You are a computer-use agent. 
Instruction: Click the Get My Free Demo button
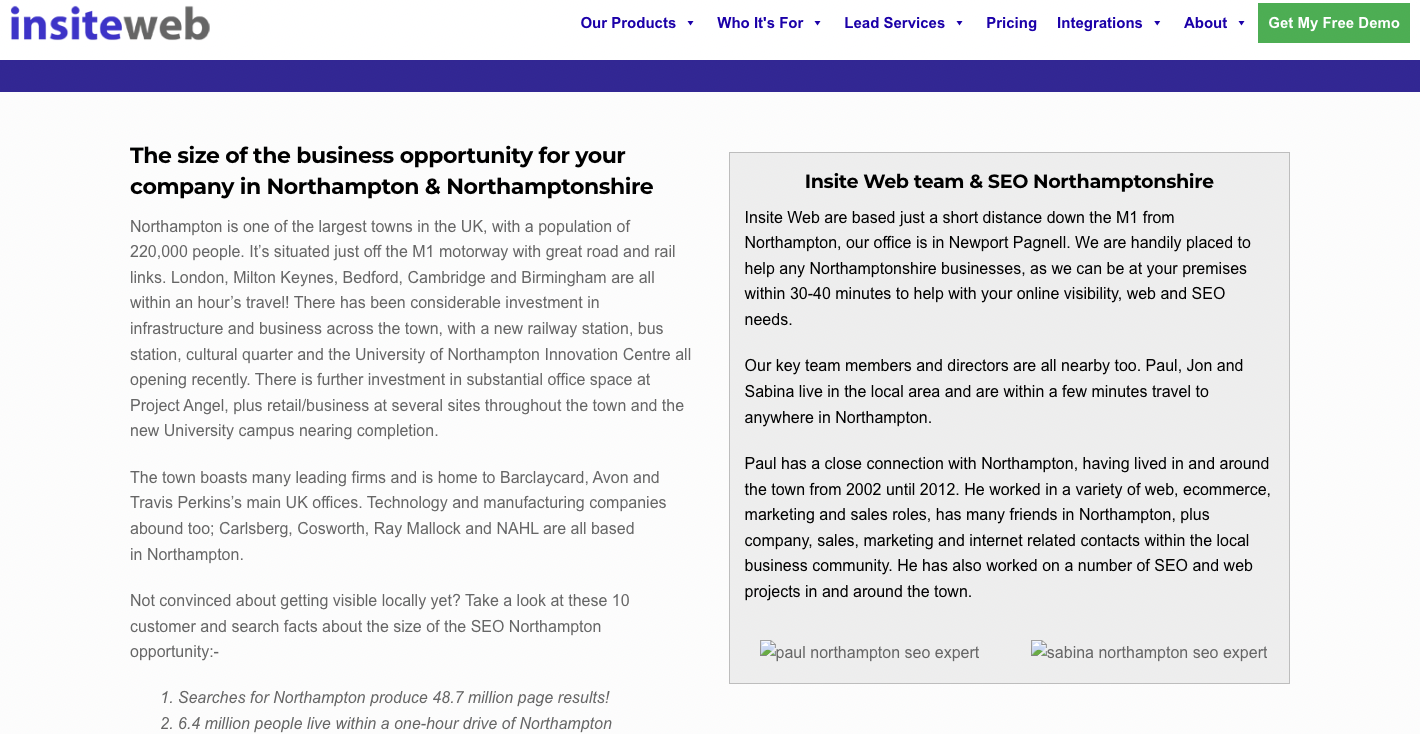(1334, 23)
